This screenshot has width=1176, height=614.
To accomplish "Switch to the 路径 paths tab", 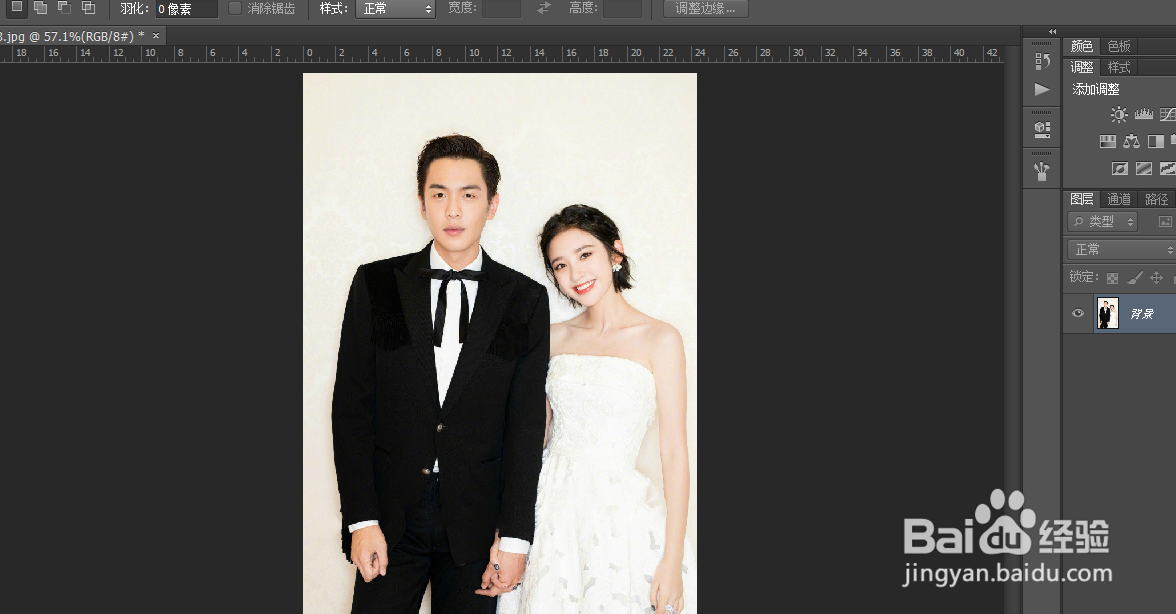I will pos(1156,199).
